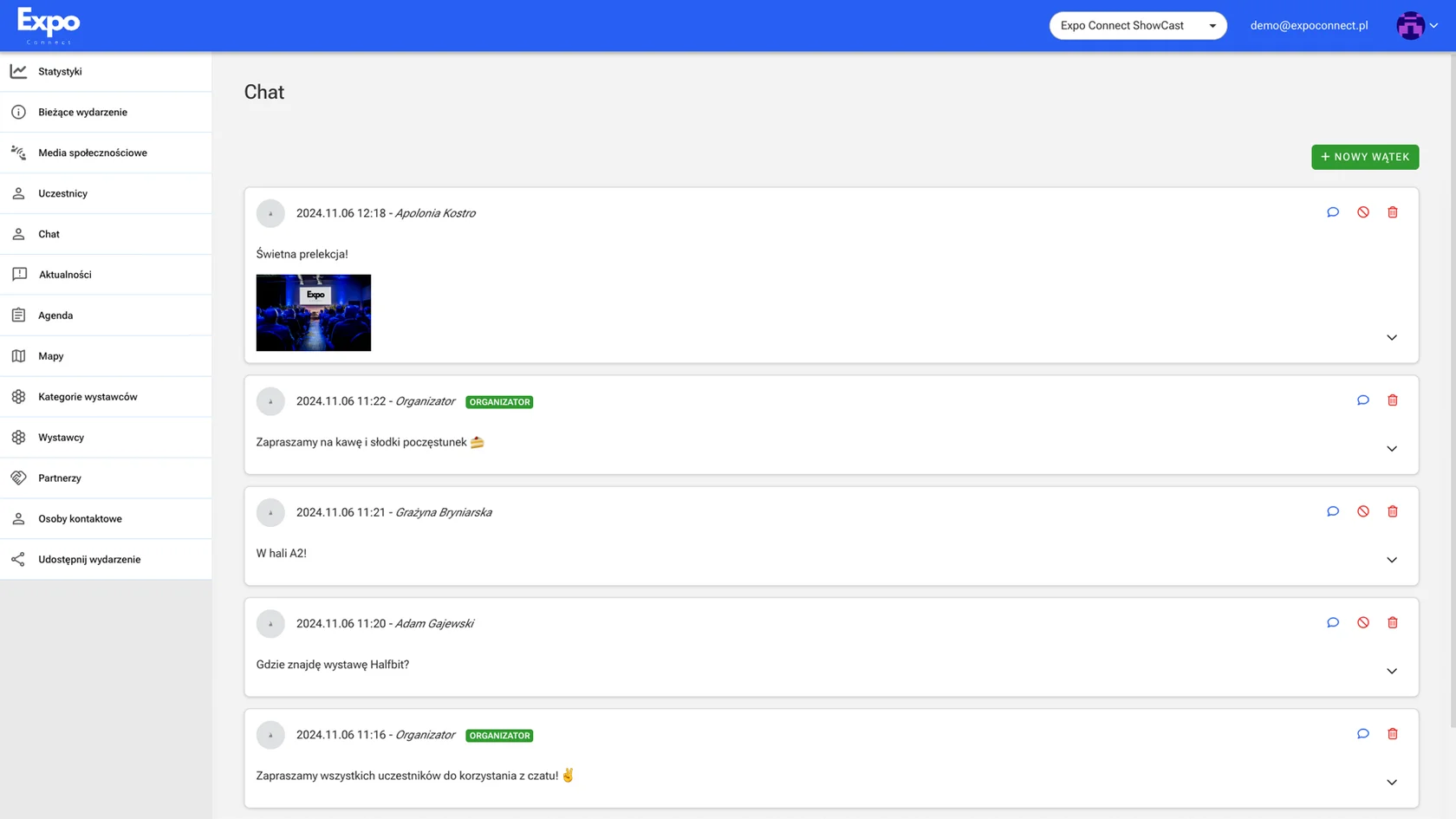Click ORGANIZATOR badge on 11:16 thread
Screen dimensions: 1456x819
click(499, 736)
